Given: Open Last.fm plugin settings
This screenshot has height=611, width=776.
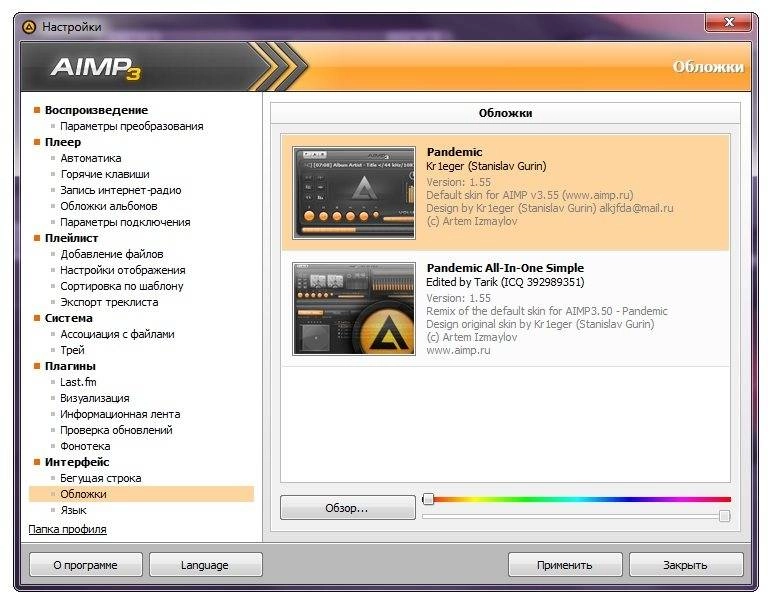Looking at the screenshot, I should click(78, 382).
